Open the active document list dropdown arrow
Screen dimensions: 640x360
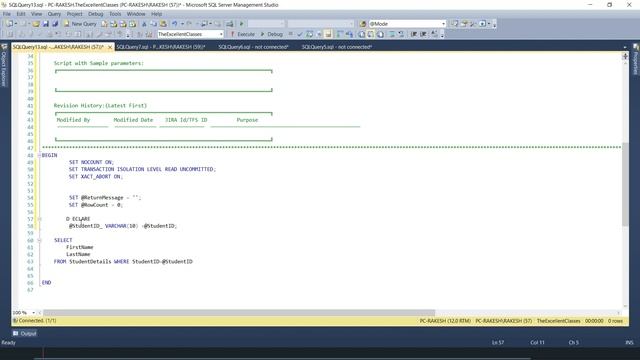pos(625,47)
